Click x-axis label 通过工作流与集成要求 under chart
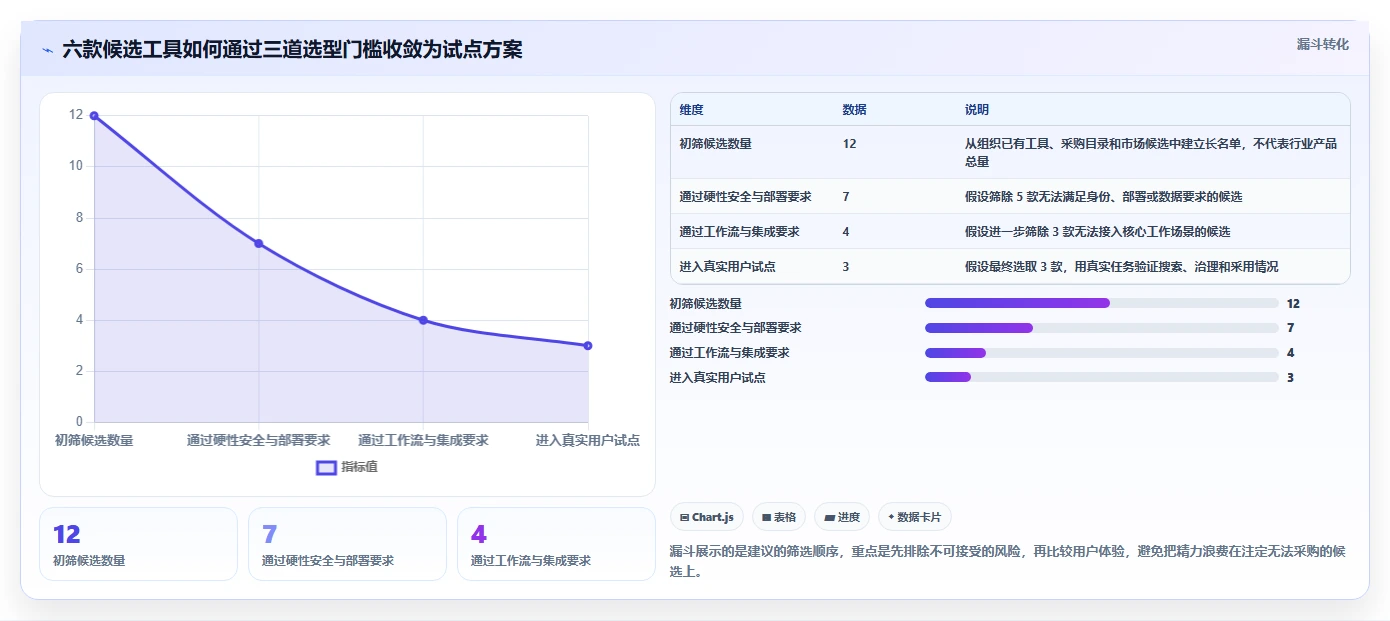This screenshot has height=621, width=1390. pos(423,440)
